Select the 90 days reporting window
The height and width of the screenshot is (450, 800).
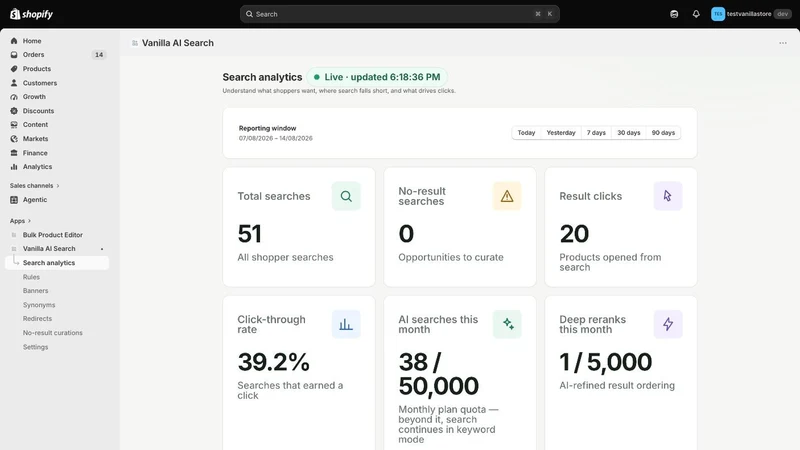click(663, 133)
